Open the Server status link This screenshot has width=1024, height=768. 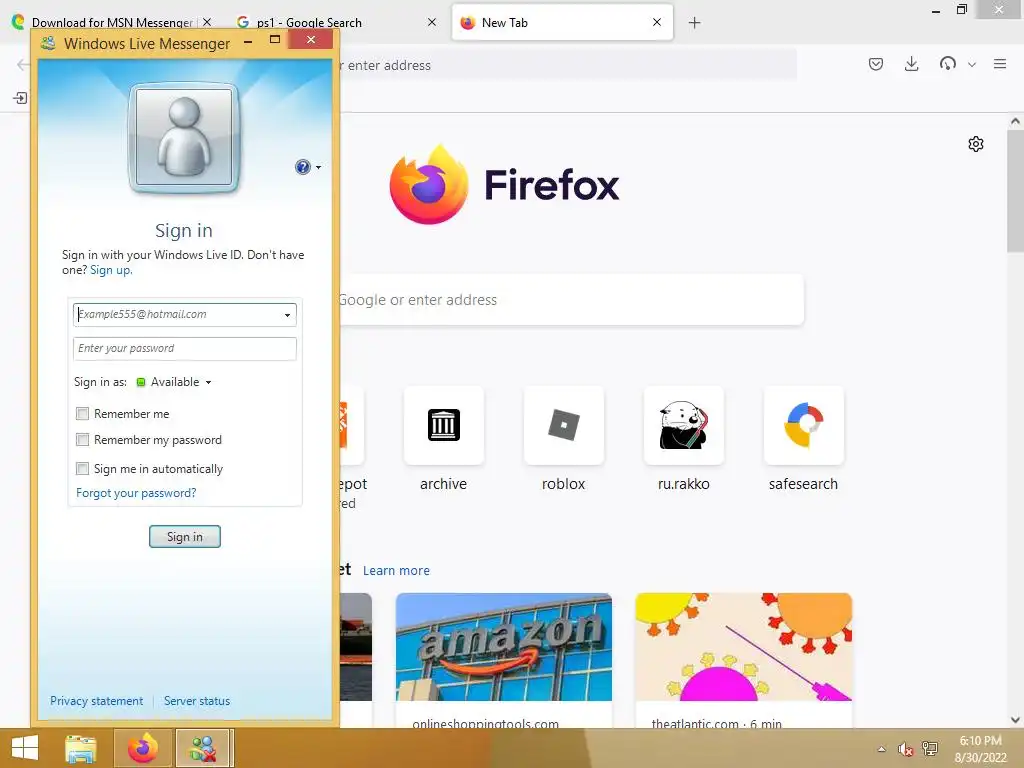(x=197, y=701)
